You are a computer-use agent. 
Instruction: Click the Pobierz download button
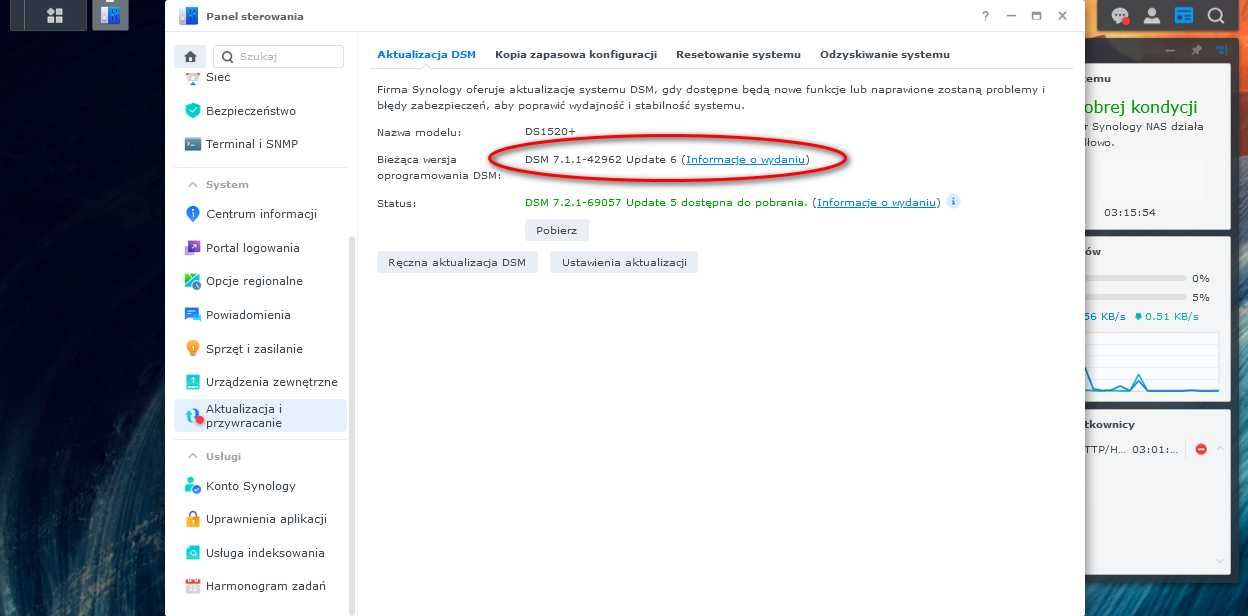click(x=557, y=230)
